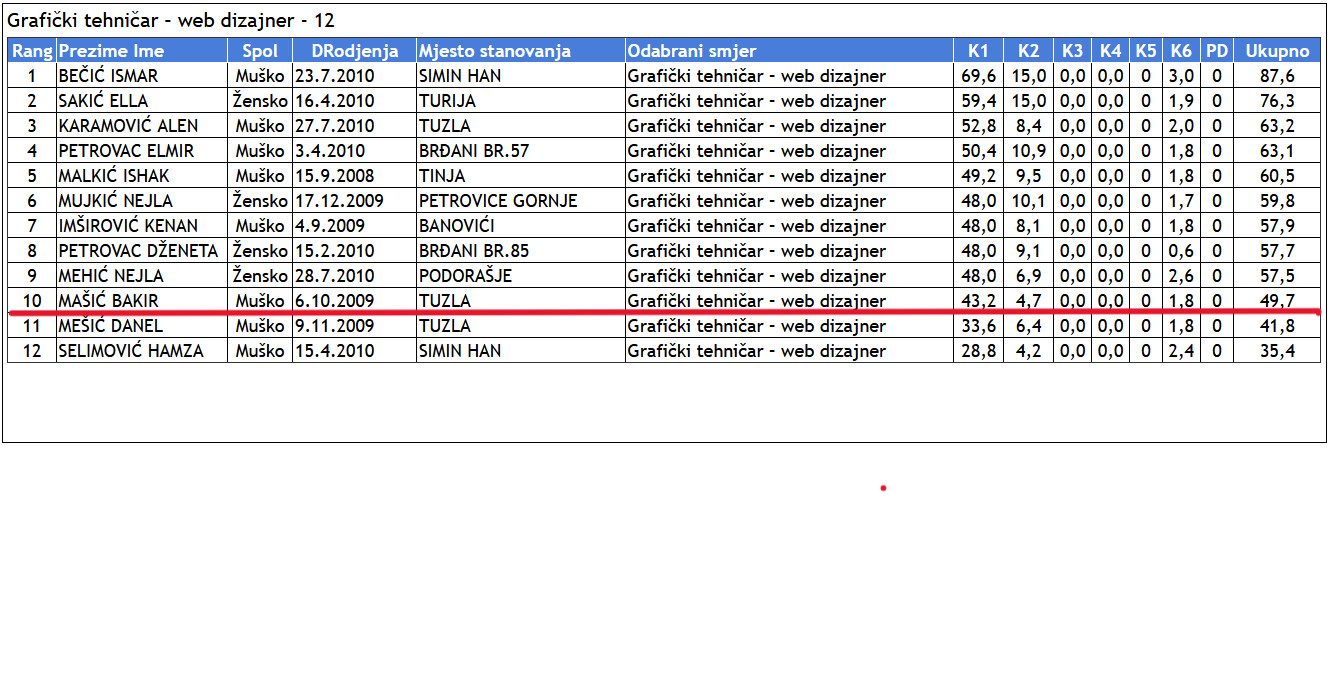The image size is (1336, 687).
Task: Click the Spol column header
Action: 259,51
